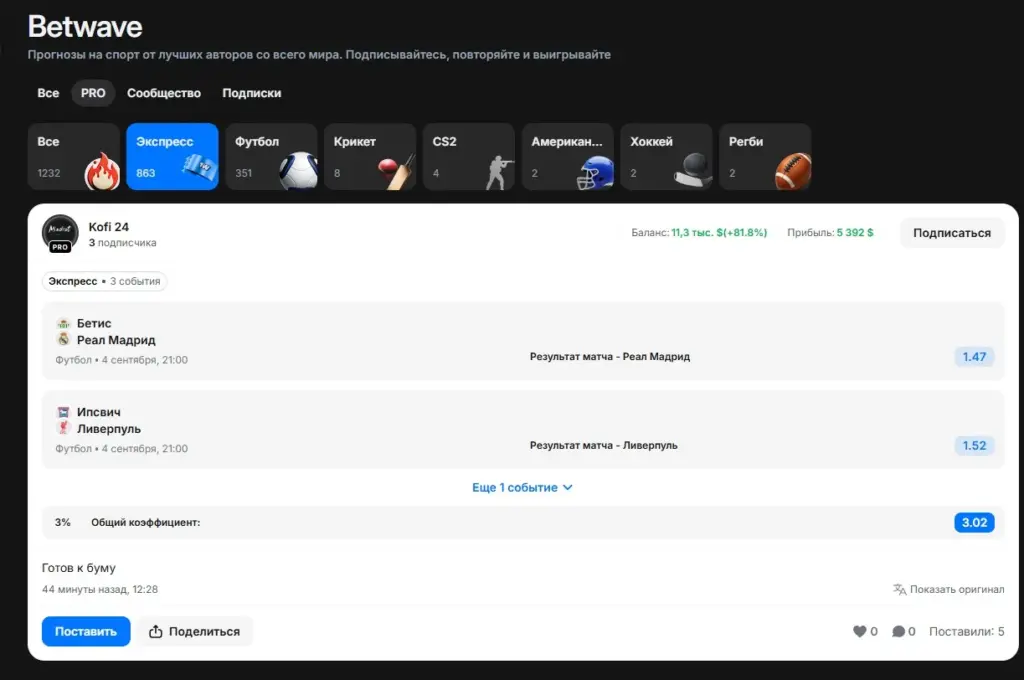The image size is (1024, 680).
Task: Click the 44 минуты назад, 12:28 timestamp
Action: click(100, 589)
